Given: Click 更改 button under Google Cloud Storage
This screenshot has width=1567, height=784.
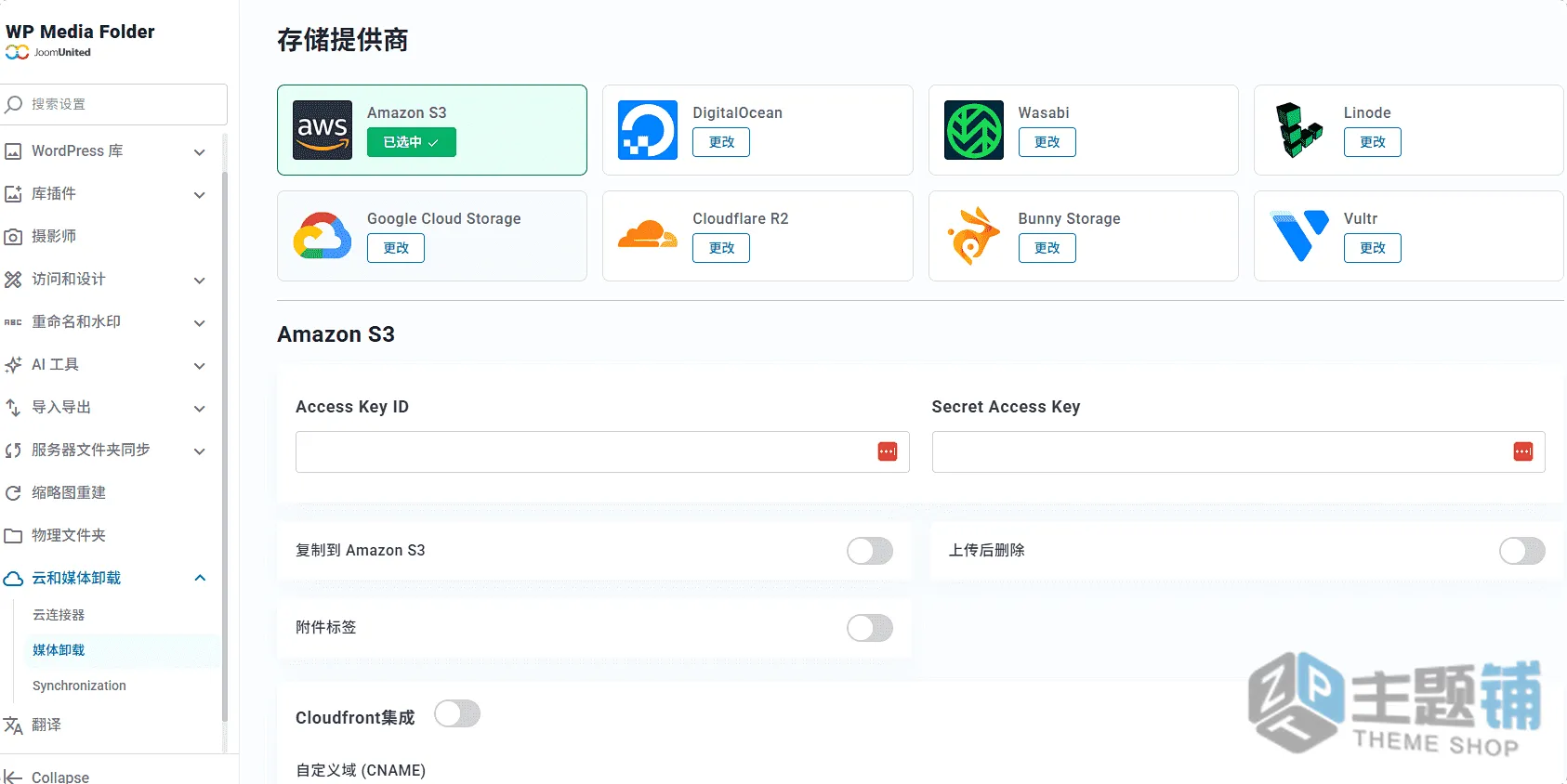Looking at the screenshot, I should point(396,248).
